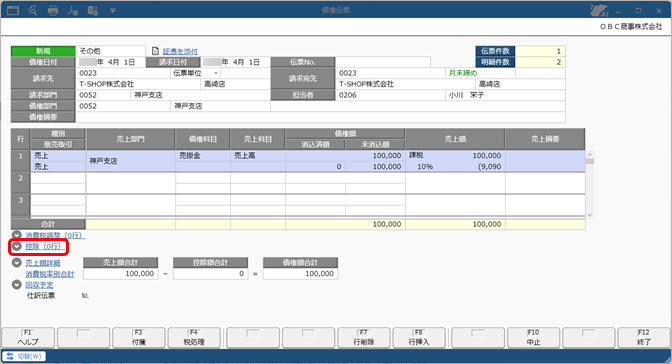Screen dimensions: 672x364
Task: Click the printer icon in the title bar
Action: (53, 10)
